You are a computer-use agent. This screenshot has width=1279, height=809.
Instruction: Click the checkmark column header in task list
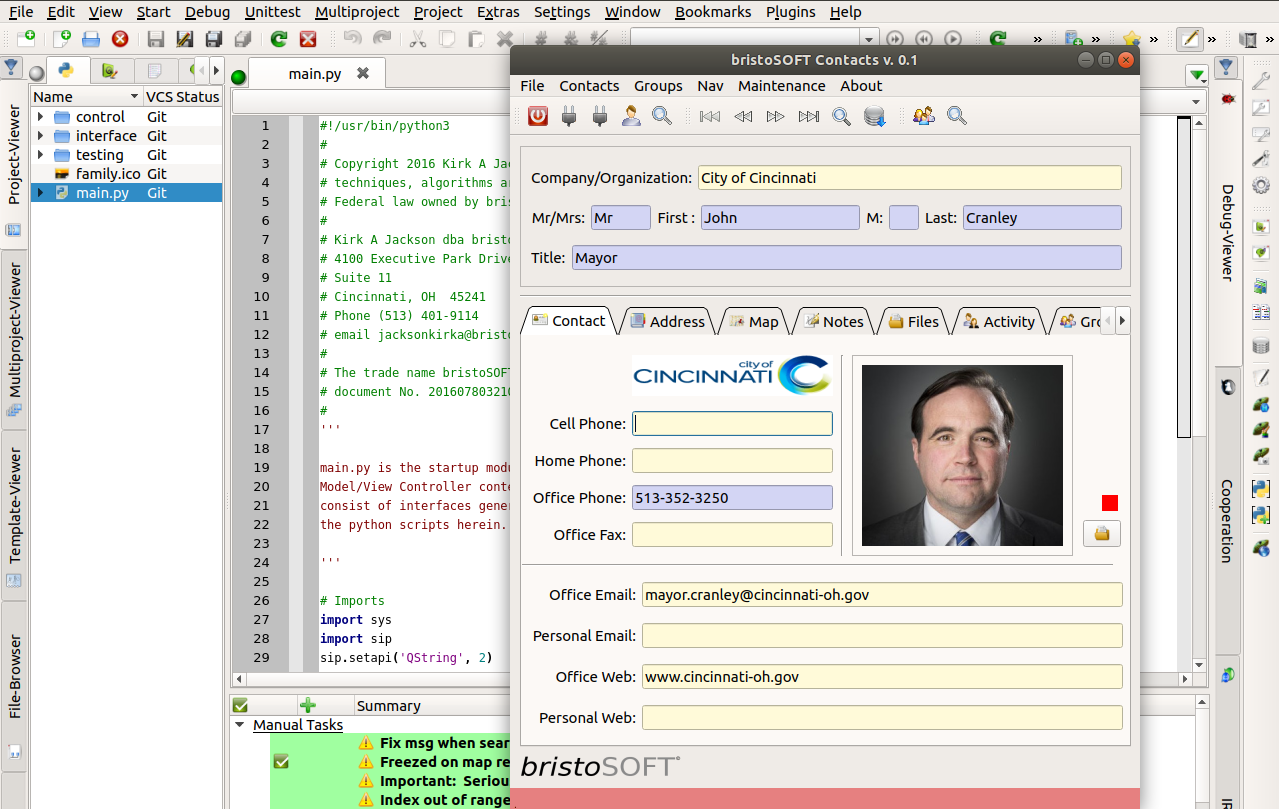point(241,705)
